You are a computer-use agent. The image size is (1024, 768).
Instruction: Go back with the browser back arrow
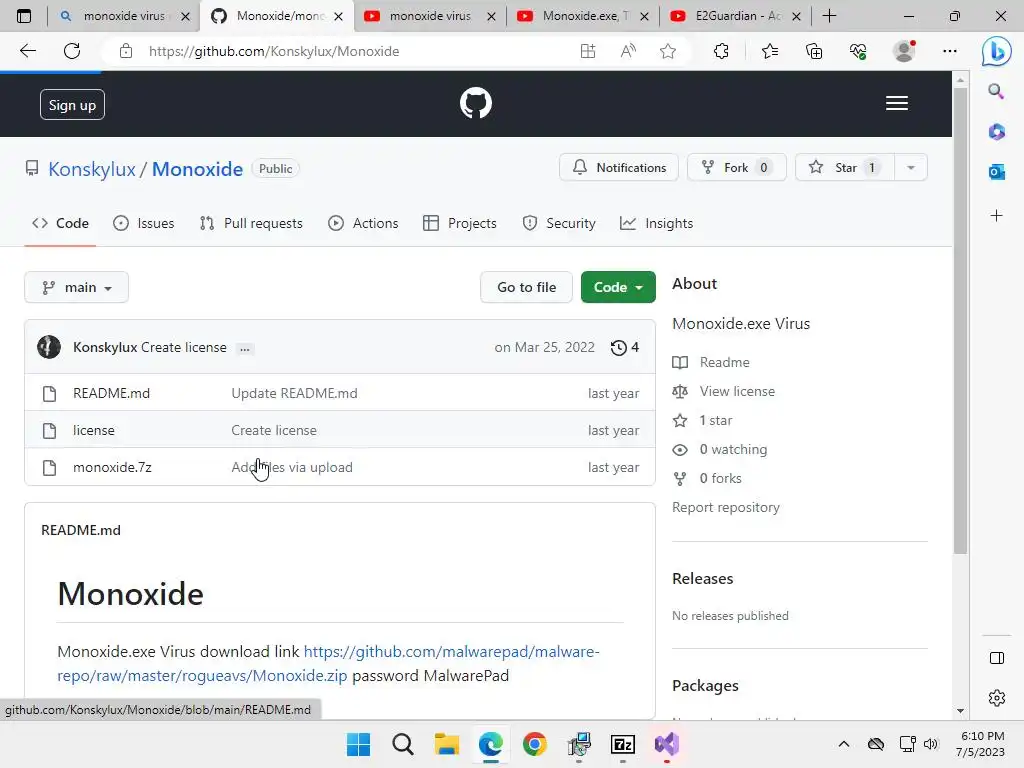(28, 51)
